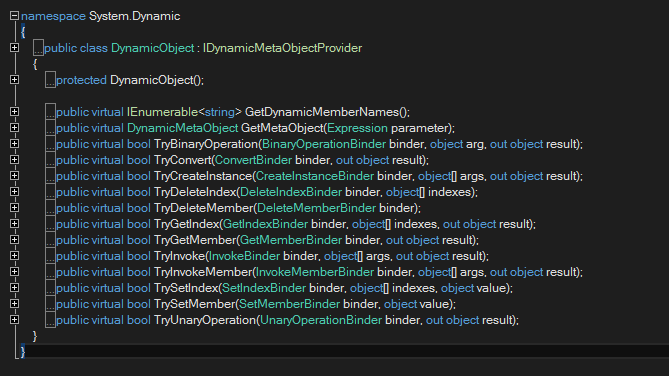The height and width of the screenshot is (376, 669).
Task: Open collapsed ellipsis box on GetMetaObject line
Action: [x=50, y=128]
